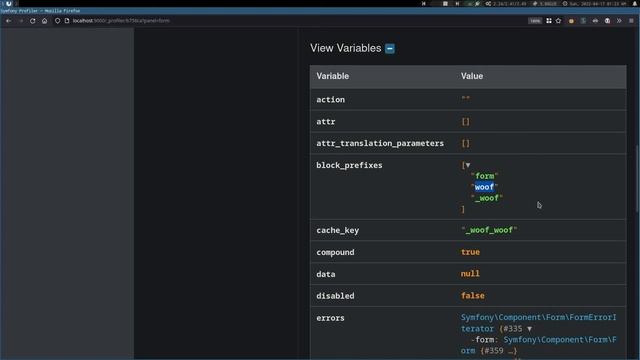Click the clock date in the system bar
The height and width of the screenshot is (360, 640).
tap(597, 3)
